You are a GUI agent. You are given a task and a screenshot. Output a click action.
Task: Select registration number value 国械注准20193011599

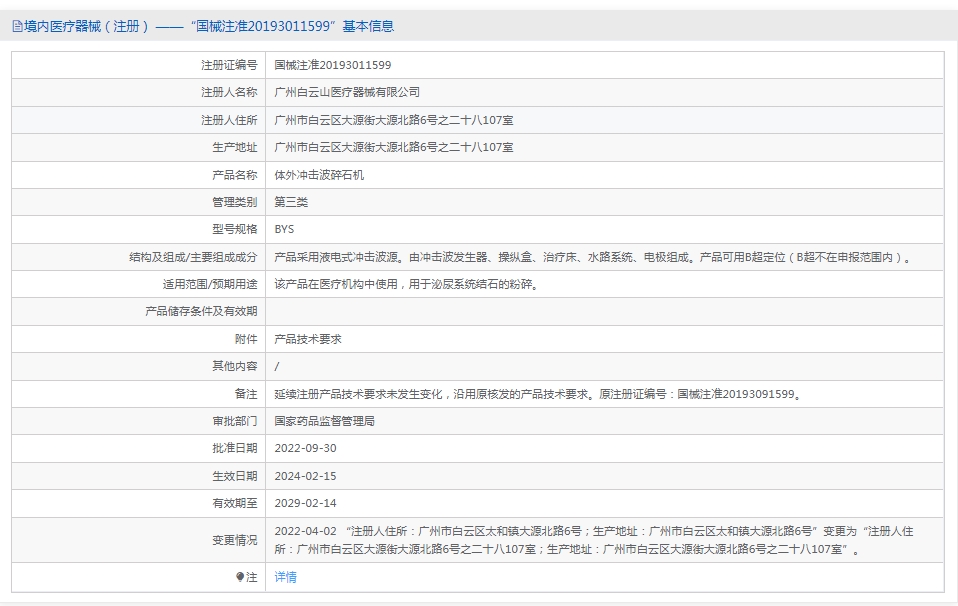click(x=332, y=65)
